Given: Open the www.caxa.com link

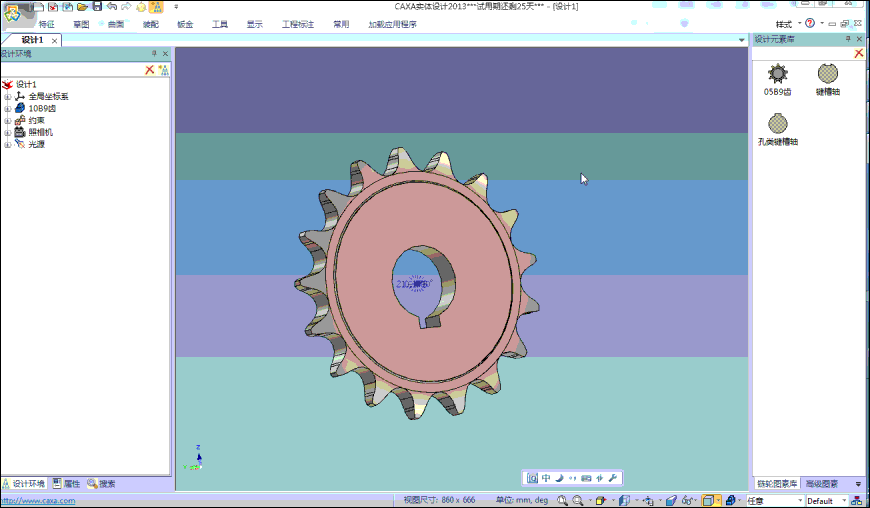Looking at the screenshot, I should click(x=38, y=501).
